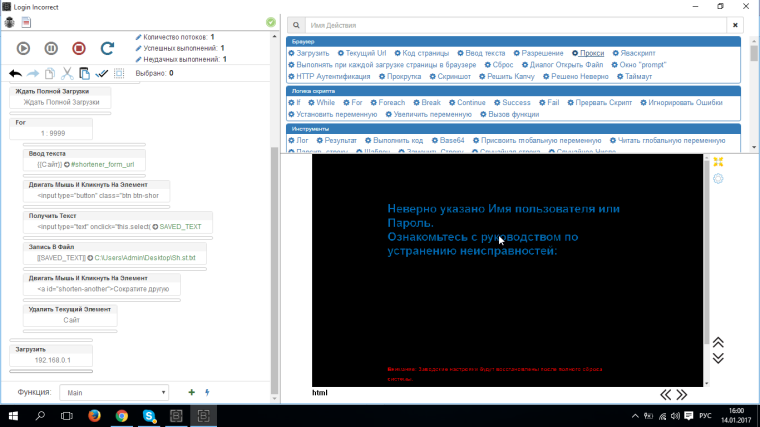760x427 pixels.
Task: Add Прервать Скрипт action
Action: pyautogui.click(x=600, y=103)
